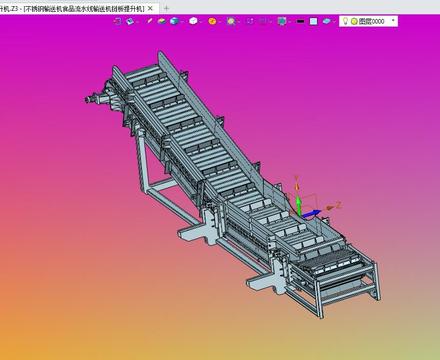440x360 pixels.
Task: Expand the arrow beside blue cube icon
Action: click(182, 22)
